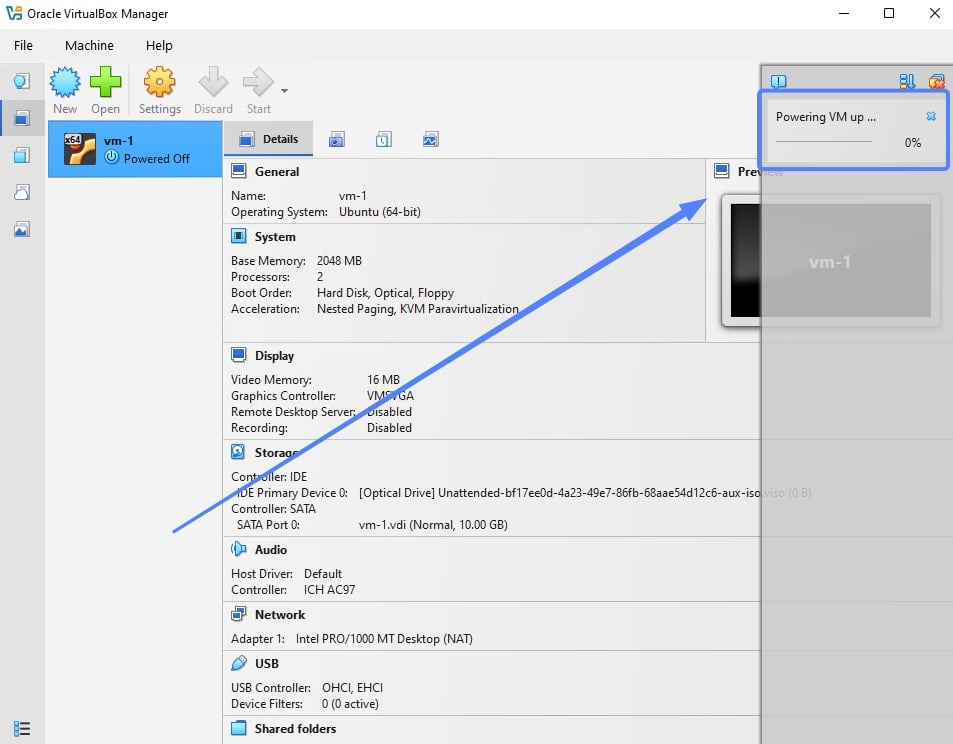Click the vm-1 x64 OS icon
The height and width of the screenshot is (744, 953).
click(80, 149)
